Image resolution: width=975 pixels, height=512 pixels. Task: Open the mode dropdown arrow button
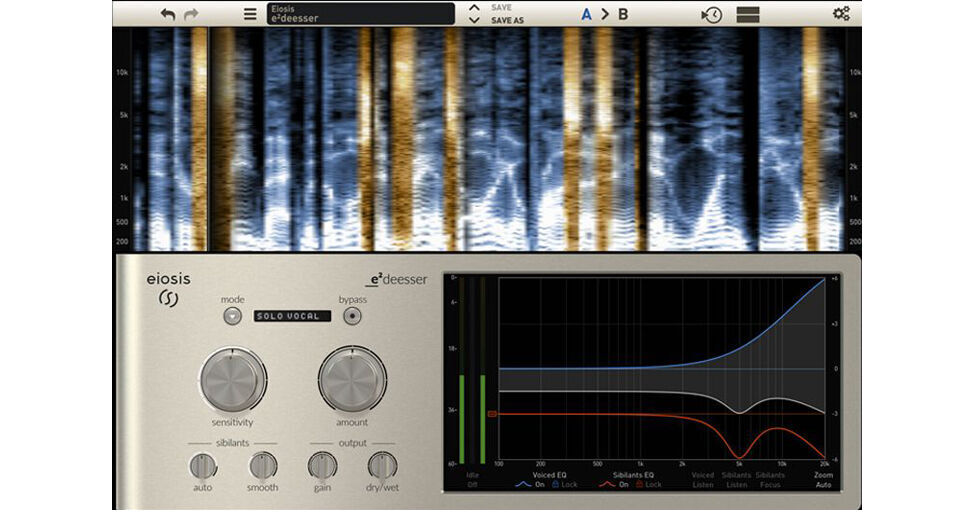coord(233,316)
